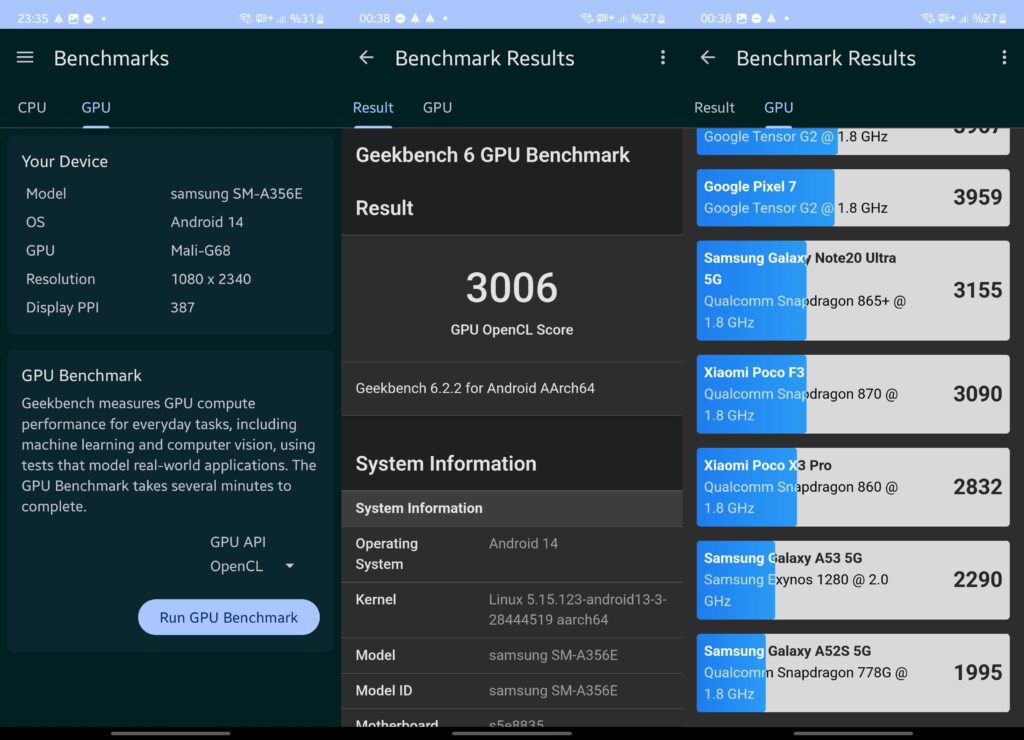Tap the %31 battery indicator
Image resolution: width=1024 pixels, height=740 pixels.
click(303, 18)
